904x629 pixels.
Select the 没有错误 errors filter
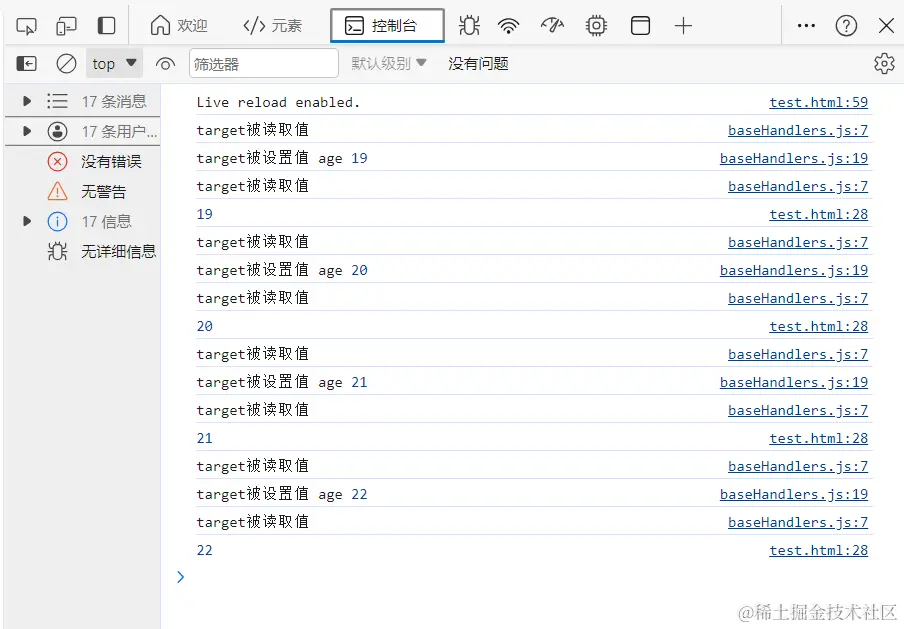tap(83, 161)
